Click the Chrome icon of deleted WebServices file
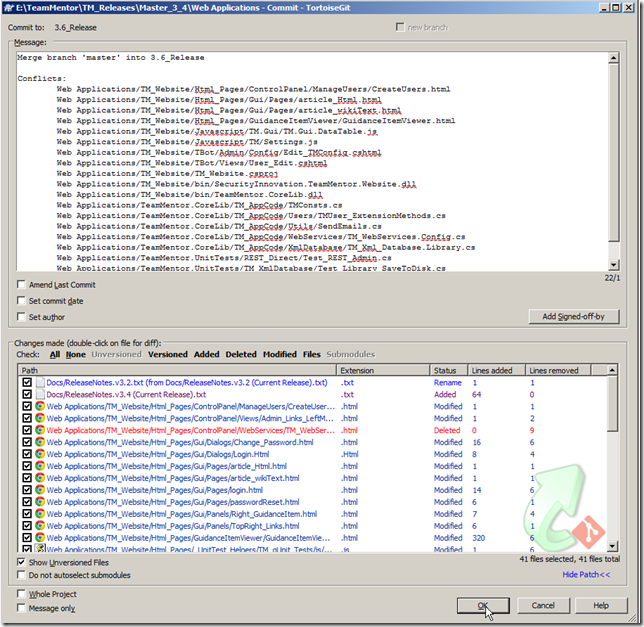The height and width of the screenshot is (627, 644). [x=40, y=430]
